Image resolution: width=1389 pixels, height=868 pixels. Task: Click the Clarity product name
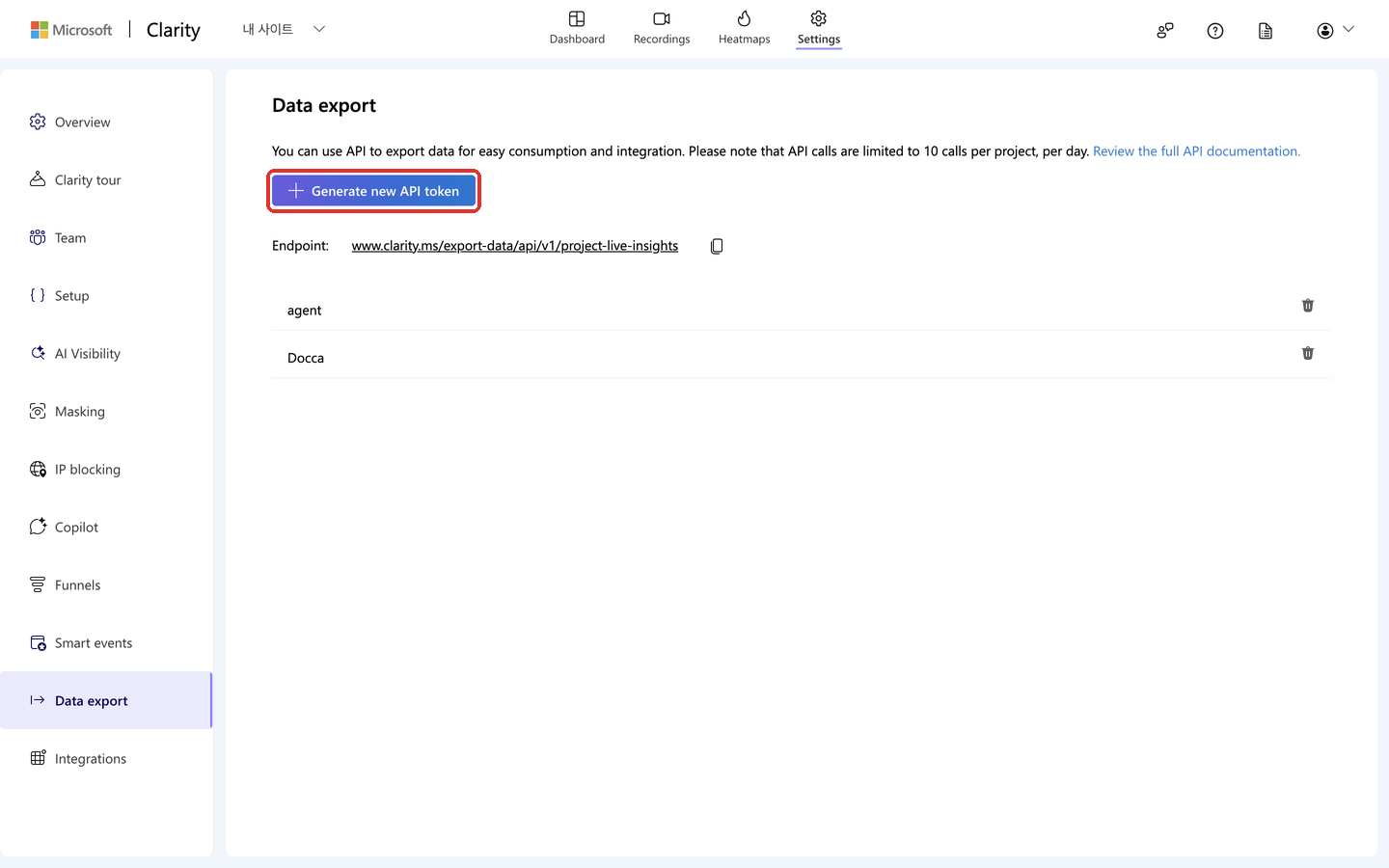click(x=174, y=30)
